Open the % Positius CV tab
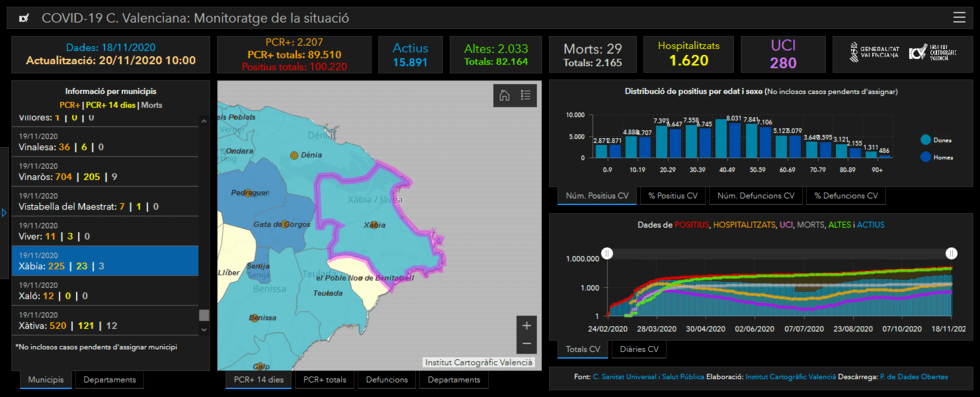The height and width of the screenshot is (397, 980). point(672,196)
